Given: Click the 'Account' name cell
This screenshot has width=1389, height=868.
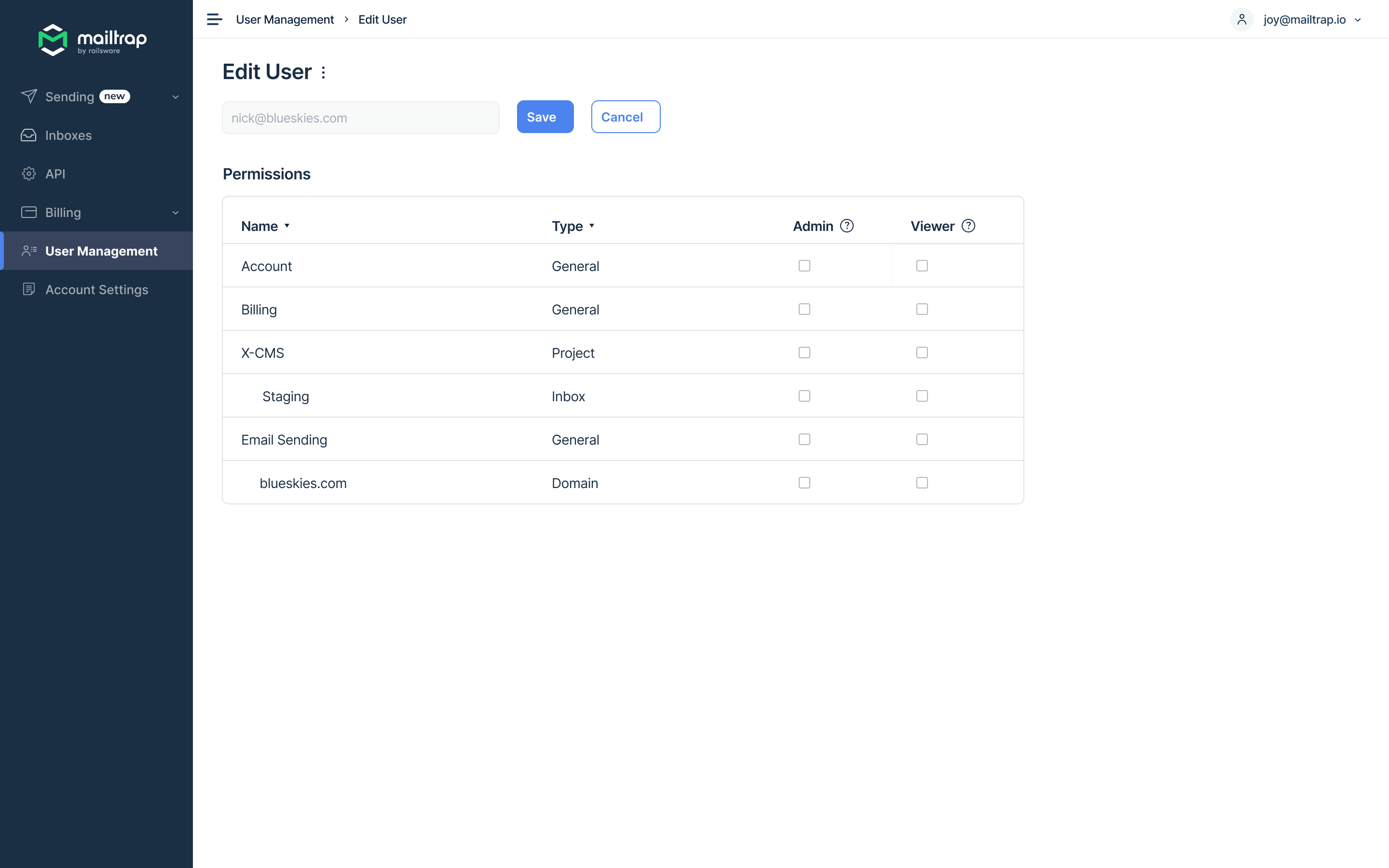Looking at the screenshot, I should pos(266,266).
